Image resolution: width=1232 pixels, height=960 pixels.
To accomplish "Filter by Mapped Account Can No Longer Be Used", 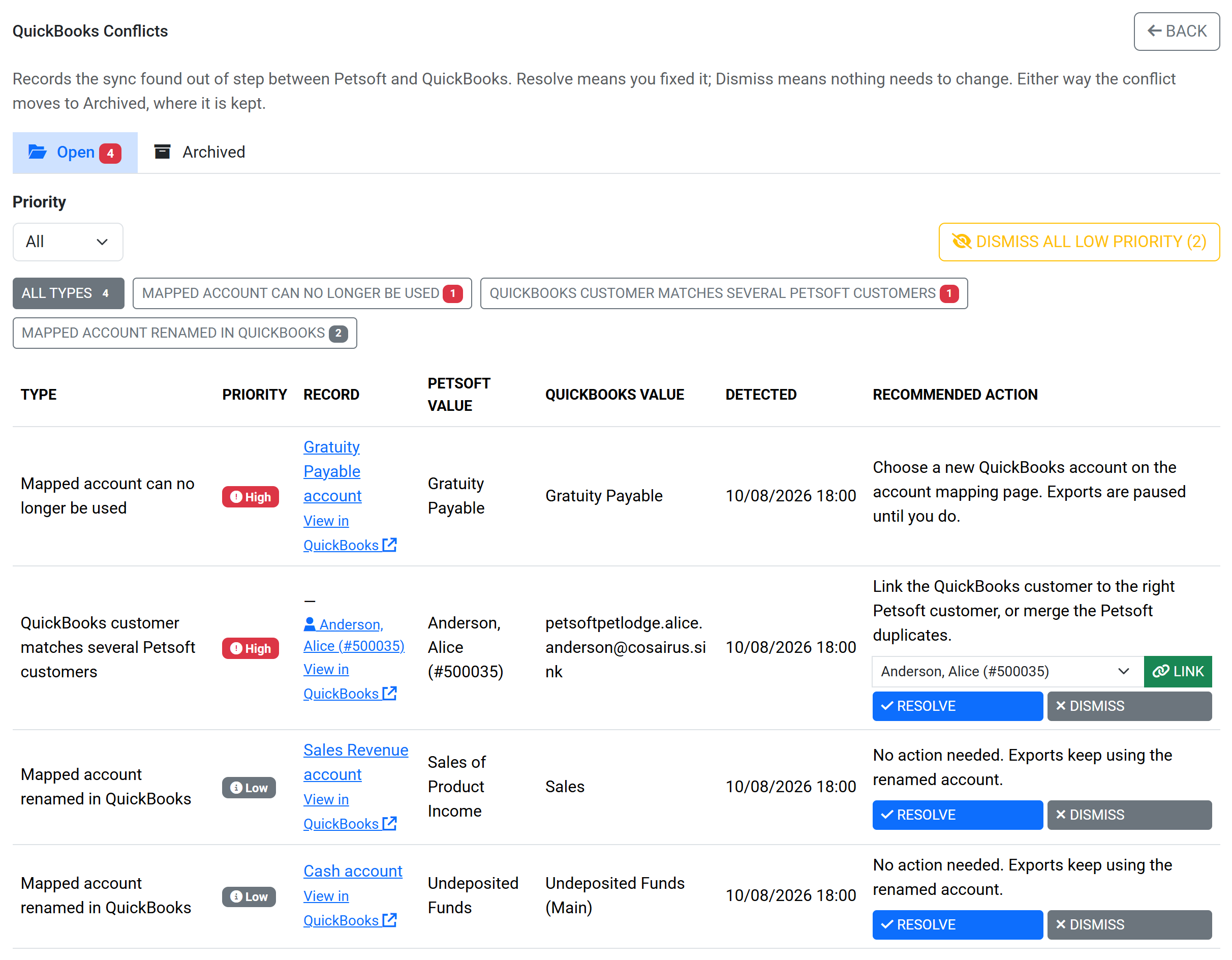I will (x=302, y=293).
